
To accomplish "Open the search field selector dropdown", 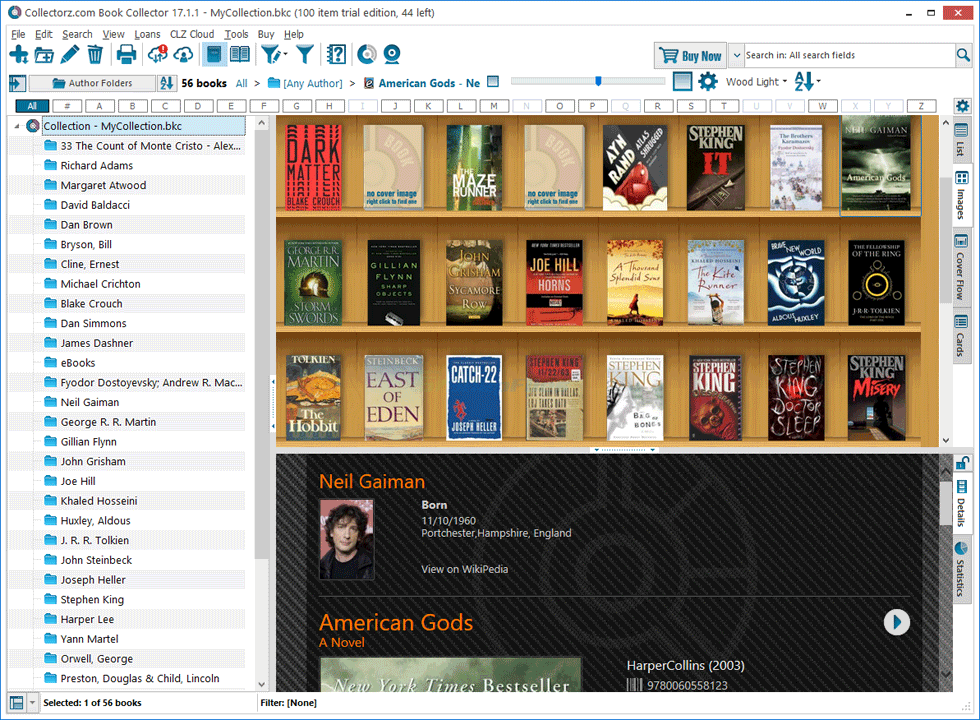I will [x=737, y=55].
